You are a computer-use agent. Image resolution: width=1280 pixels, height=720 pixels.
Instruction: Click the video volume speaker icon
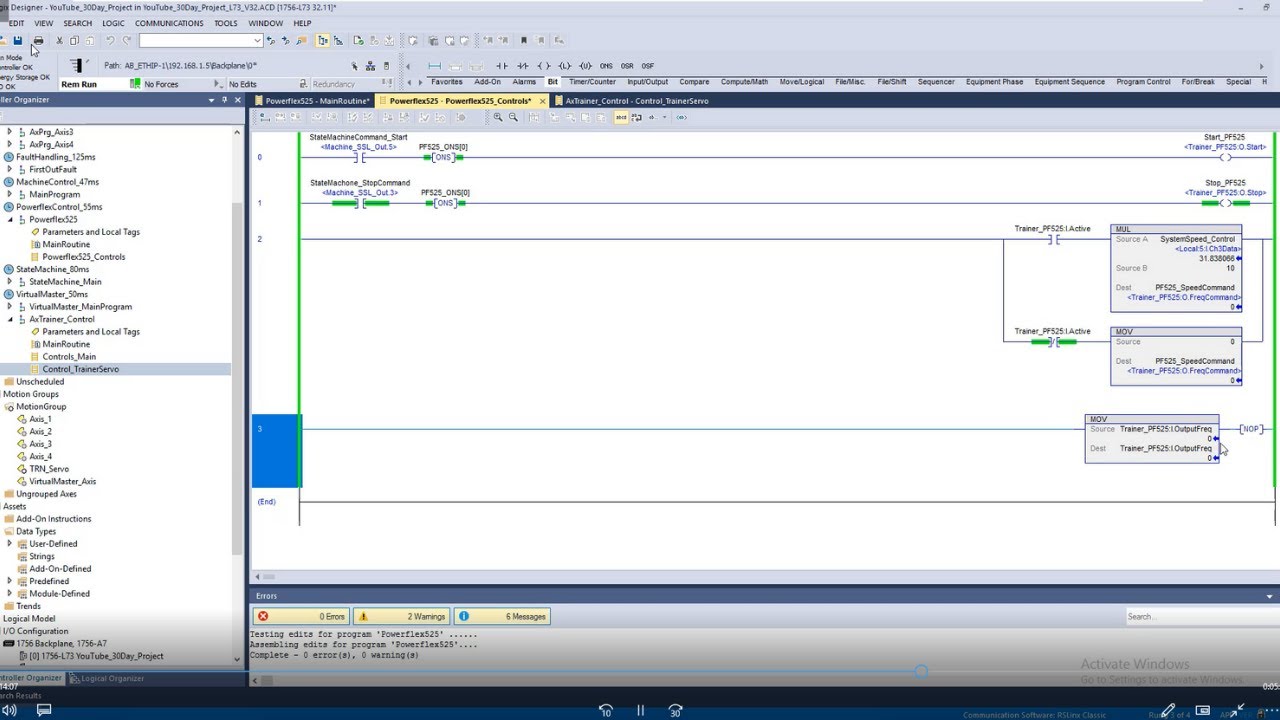coord(9,710)
